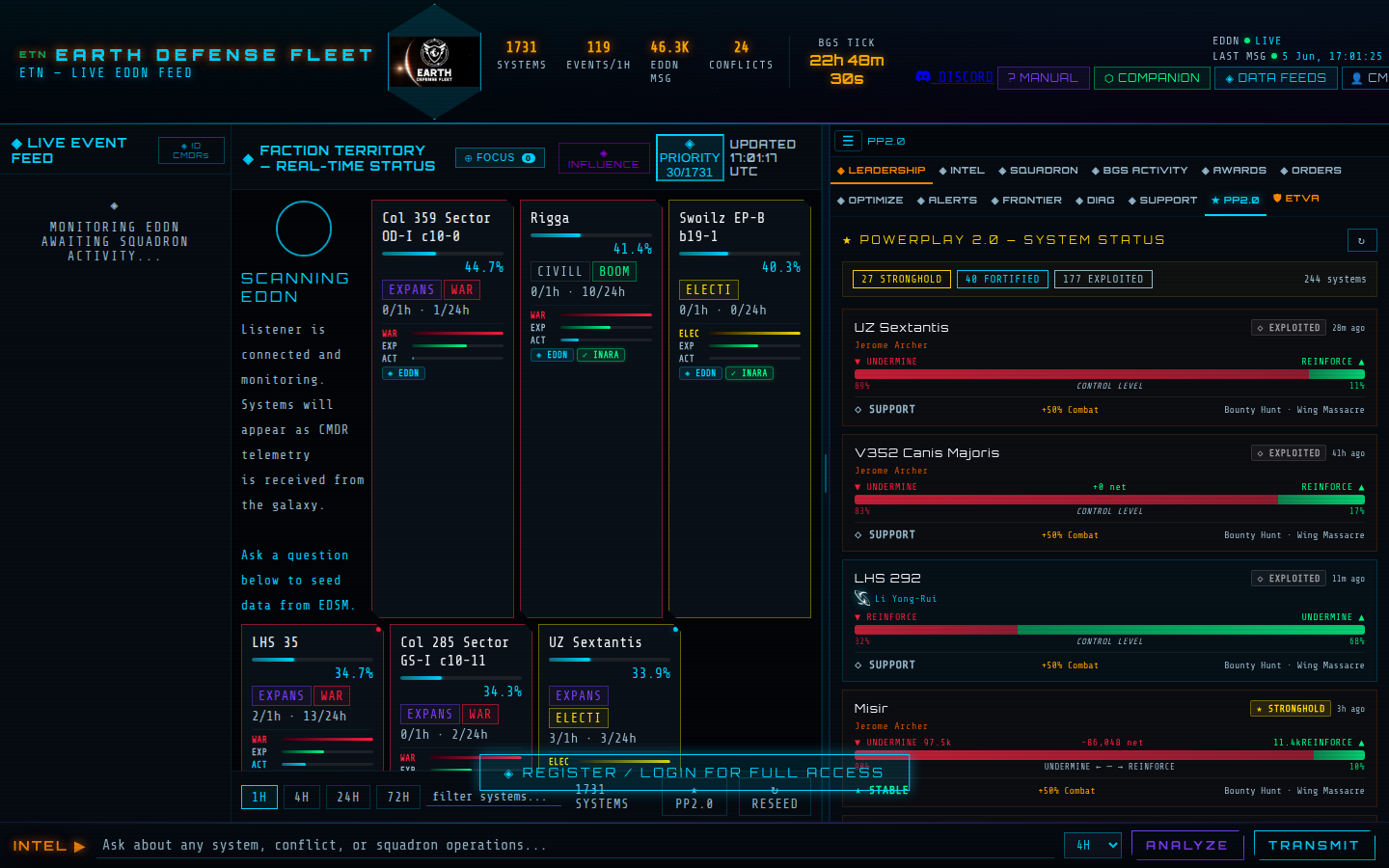Click the PP2.0 filter button

click(x=694, y=800)
